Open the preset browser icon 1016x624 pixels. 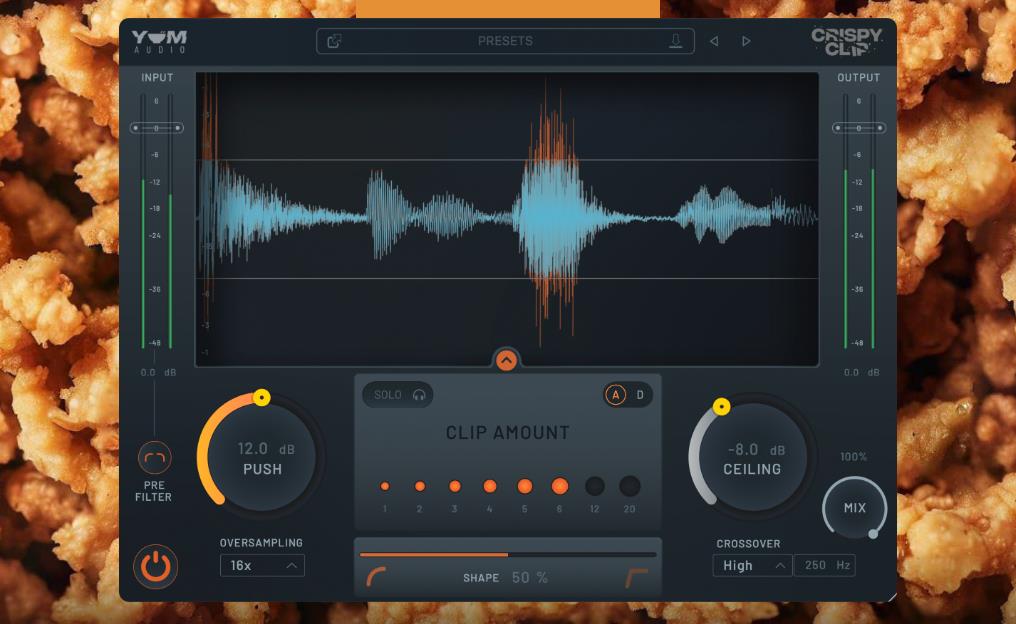pos(334,41)
